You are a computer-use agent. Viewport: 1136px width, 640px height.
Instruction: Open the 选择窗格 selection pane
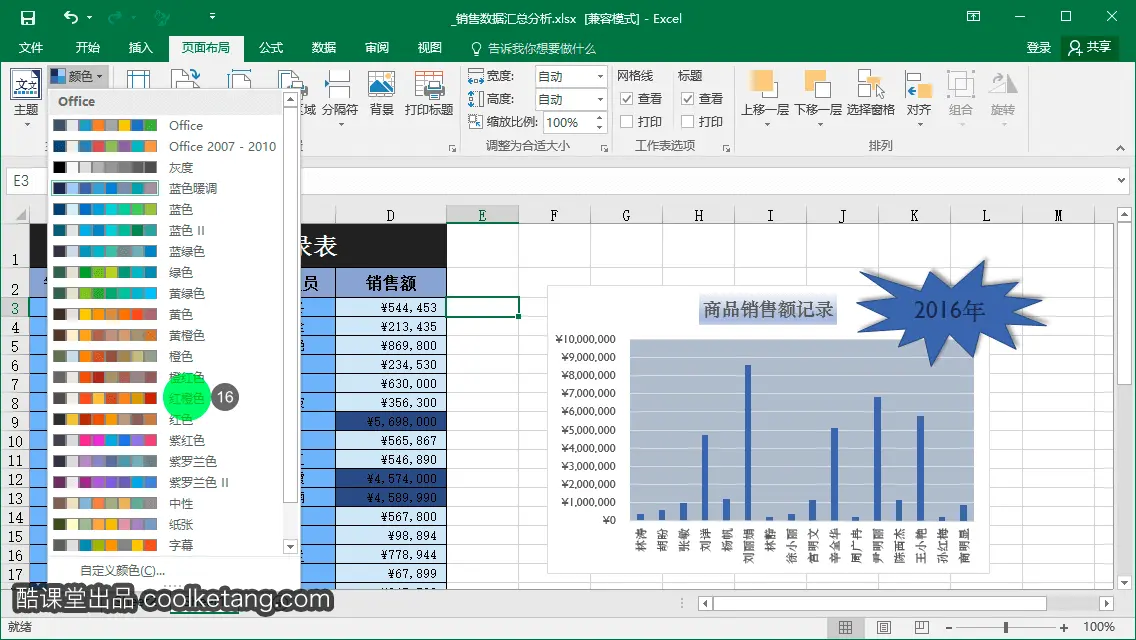tap(870, 93)
